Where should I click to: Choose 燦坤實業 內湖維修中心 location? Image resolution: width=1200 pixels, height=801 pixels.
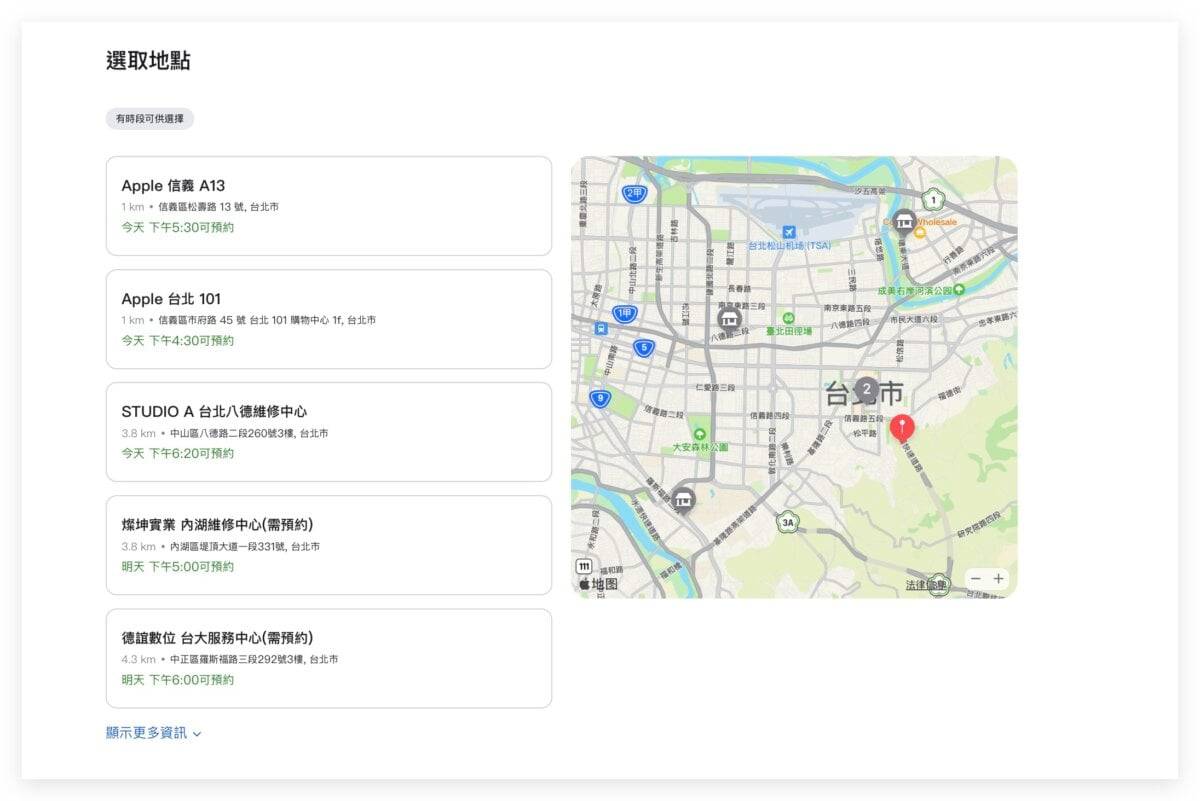point(328,545)
